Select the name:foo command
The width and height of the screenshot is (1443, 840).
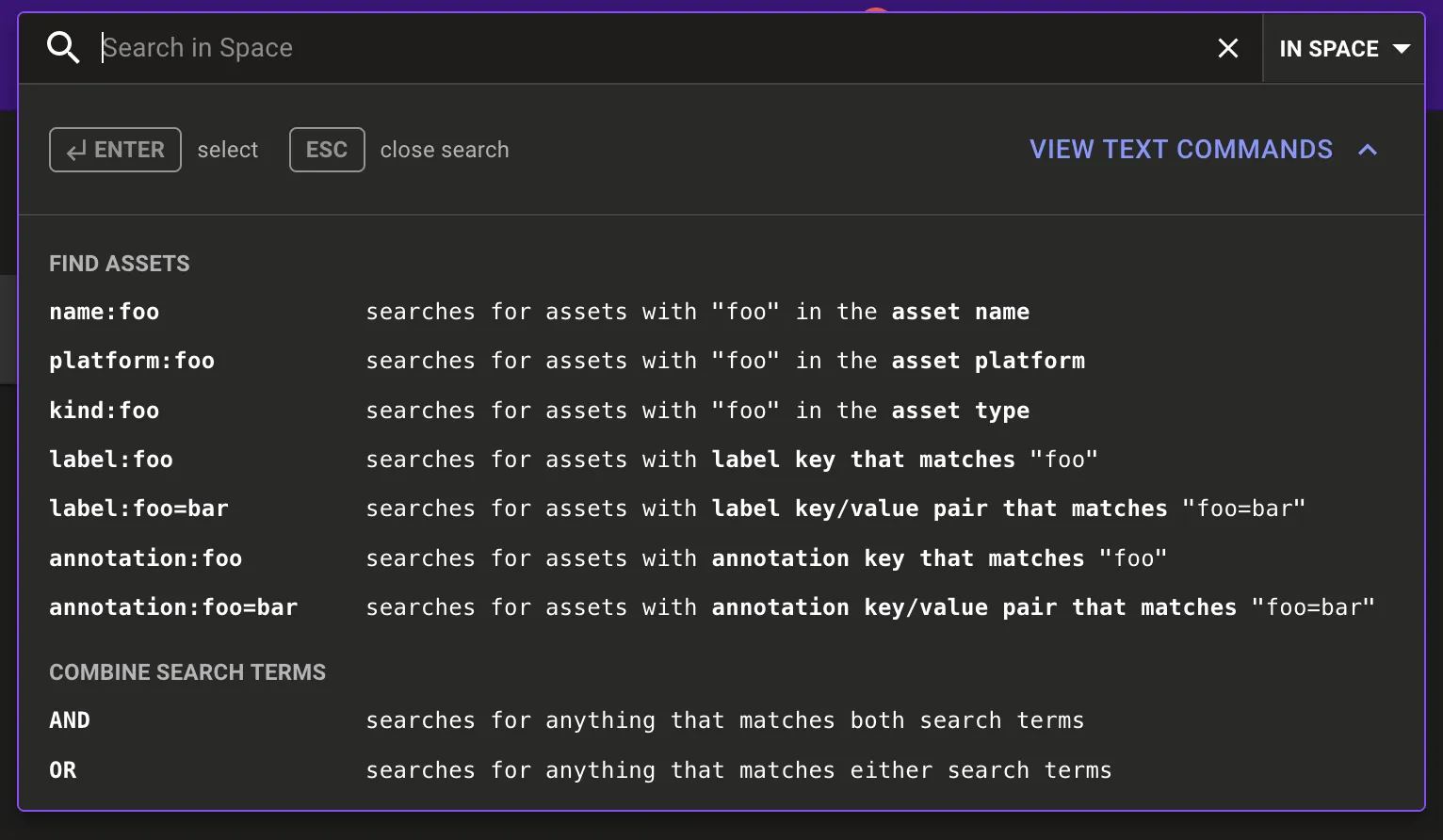(x=105, y=312)
